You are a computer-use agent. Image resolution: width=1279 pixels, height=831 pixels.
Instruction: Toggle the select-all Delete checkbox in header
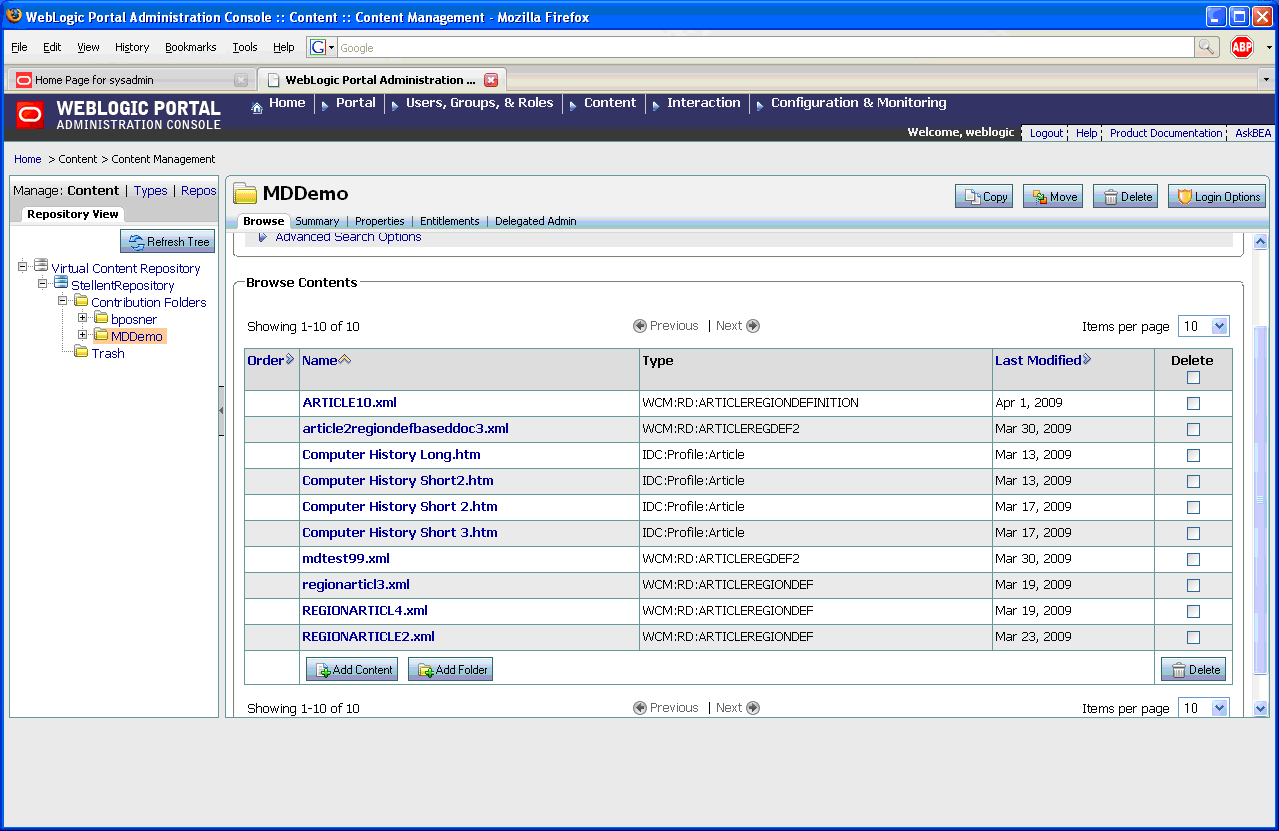point(1192,377)
